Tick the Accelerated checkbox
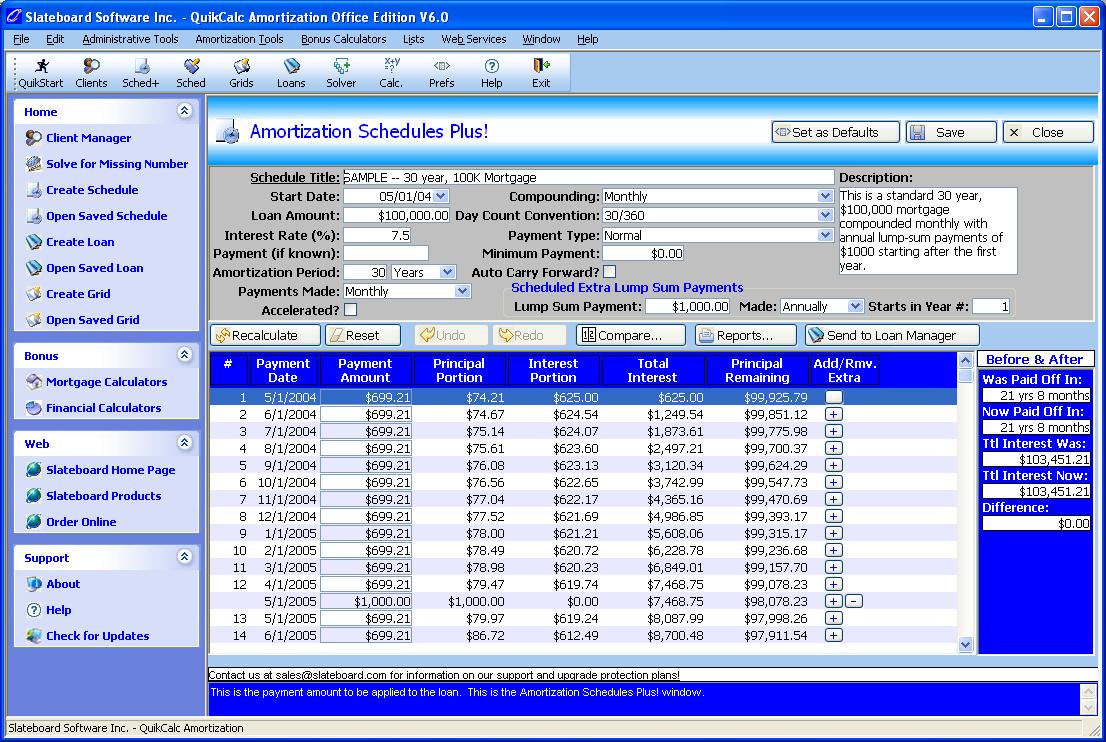This screenshot has height=742, width=1106. pyautogui.click(x=350, y=310)
